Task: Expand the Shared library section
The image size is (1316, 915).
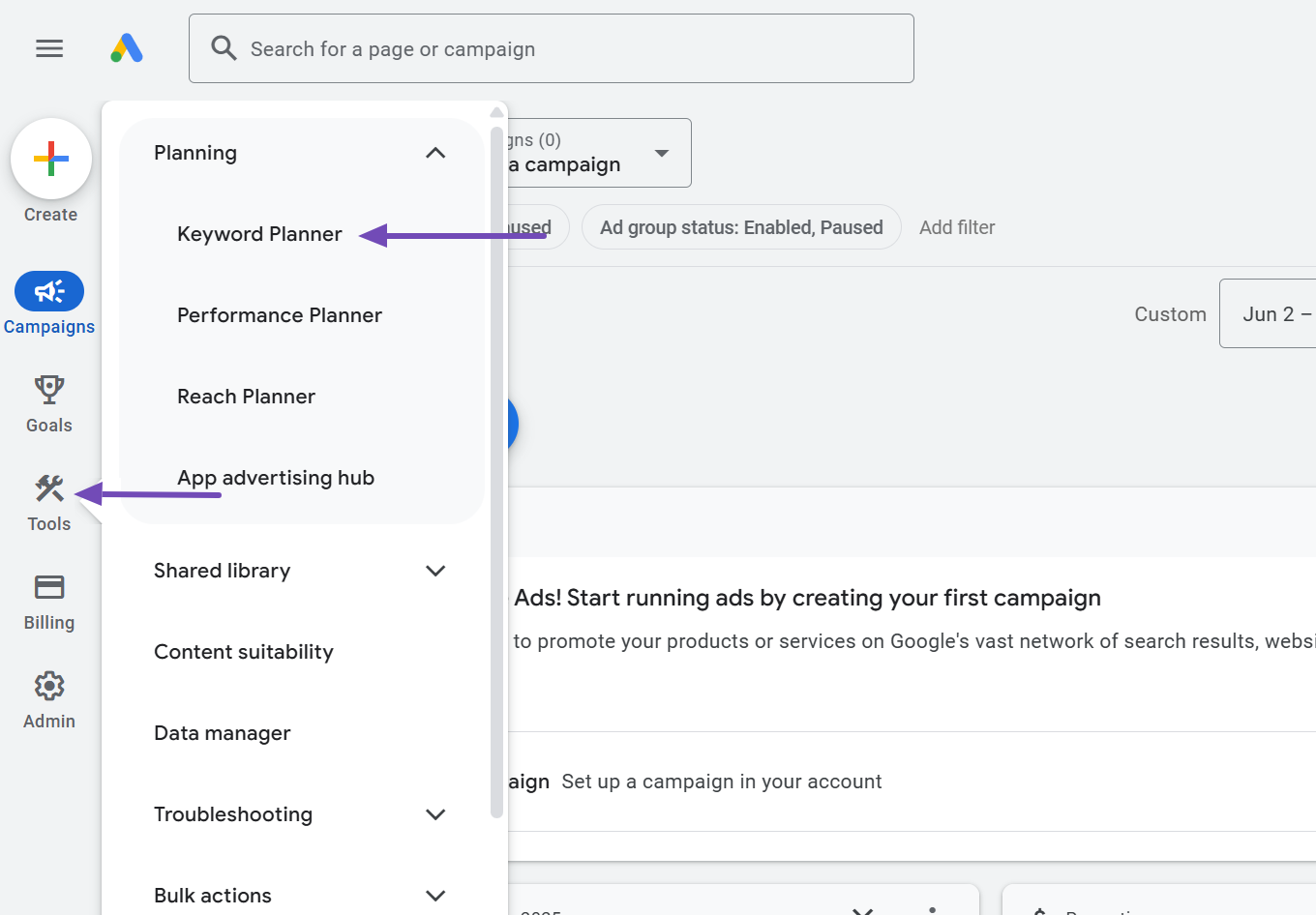Action: click(x=435, y=571)
